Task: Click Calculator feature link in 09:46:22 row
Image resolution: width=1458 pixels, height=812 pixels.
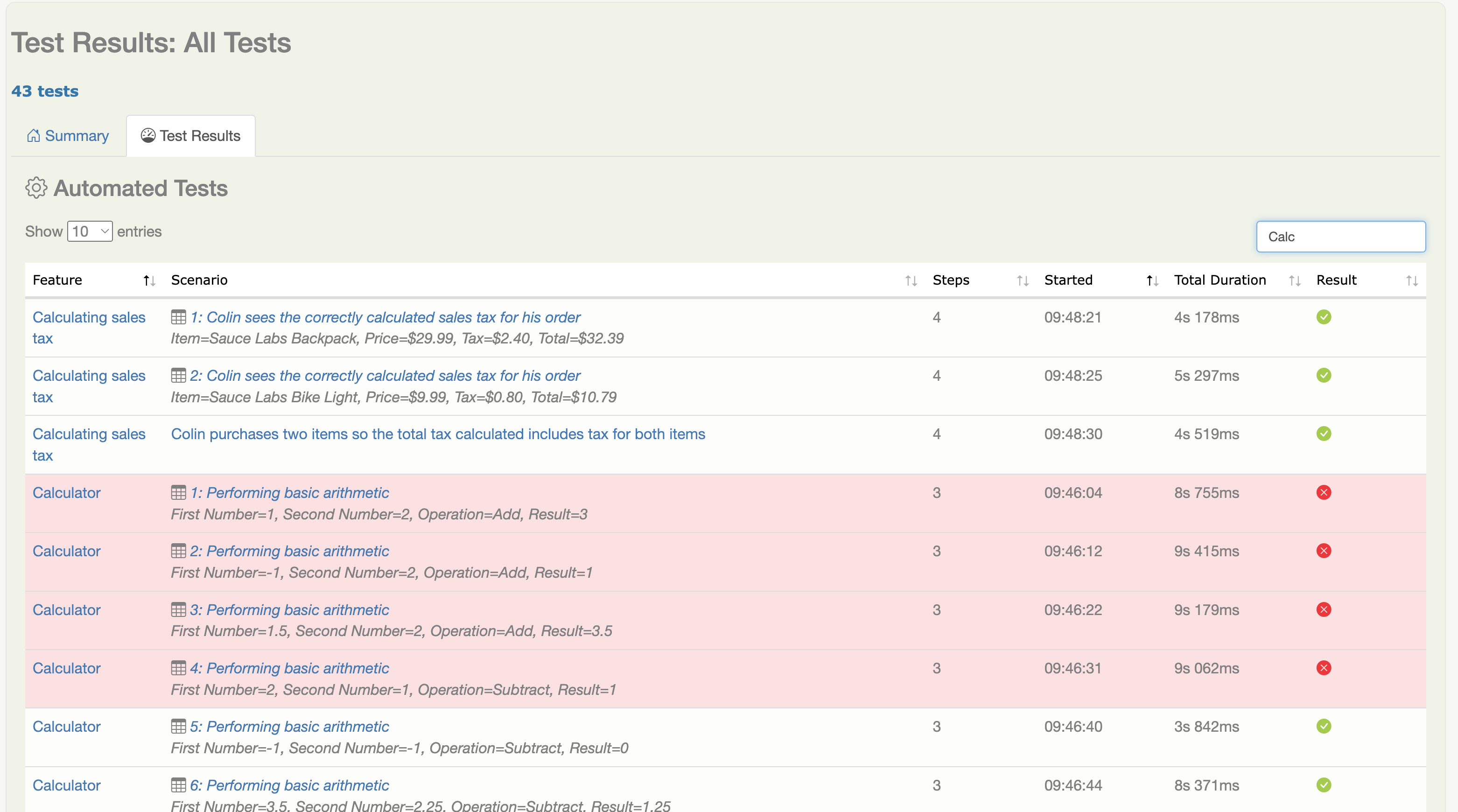Action: 66,610
